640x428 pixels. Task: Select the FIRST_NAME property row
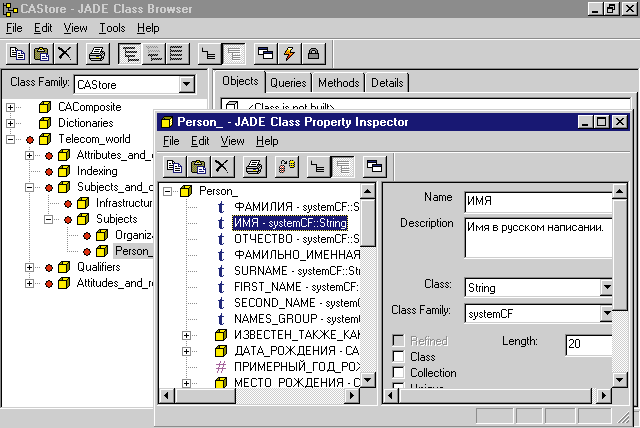pyautogui.click(x=296, y=287)
